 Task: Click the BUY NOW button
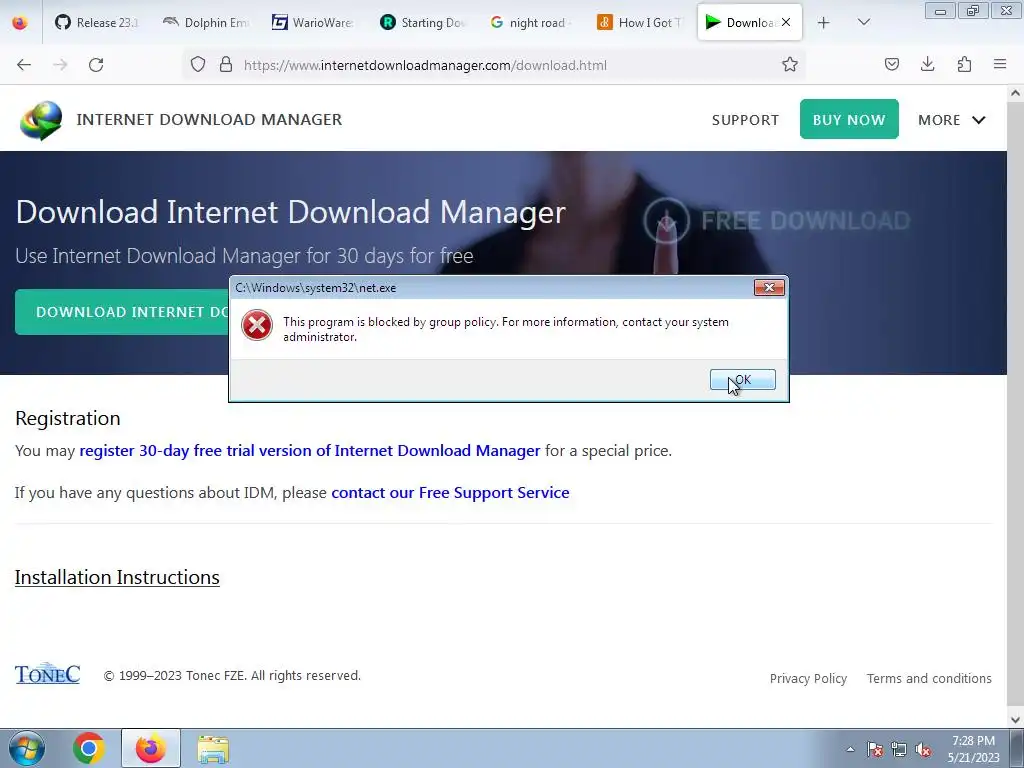[849, 120]
